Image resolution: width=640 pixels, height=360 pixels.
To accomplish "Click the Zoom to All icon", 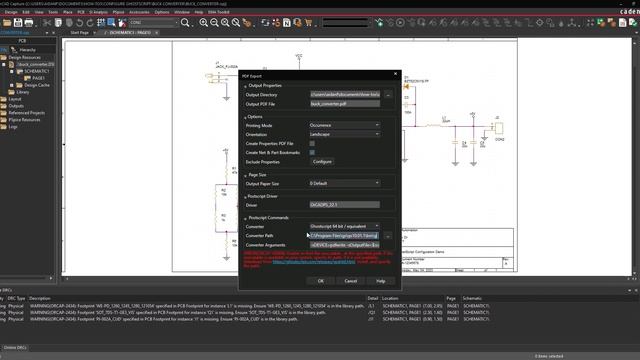I will 236,22.
